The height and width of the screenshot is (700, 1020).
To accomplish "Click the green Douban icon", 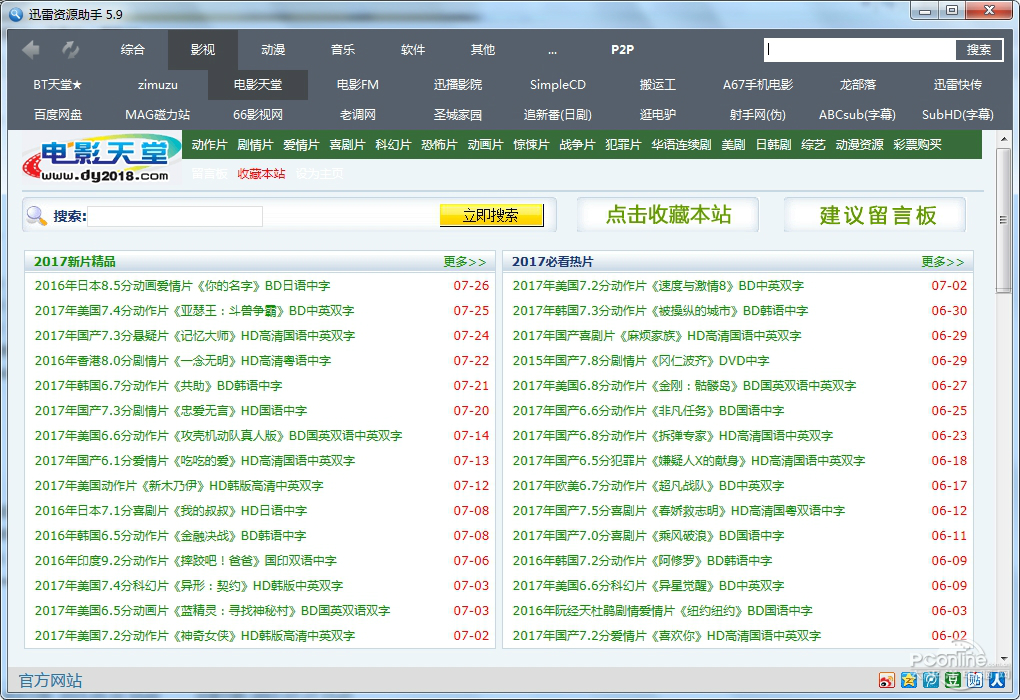I will [952, 681].
